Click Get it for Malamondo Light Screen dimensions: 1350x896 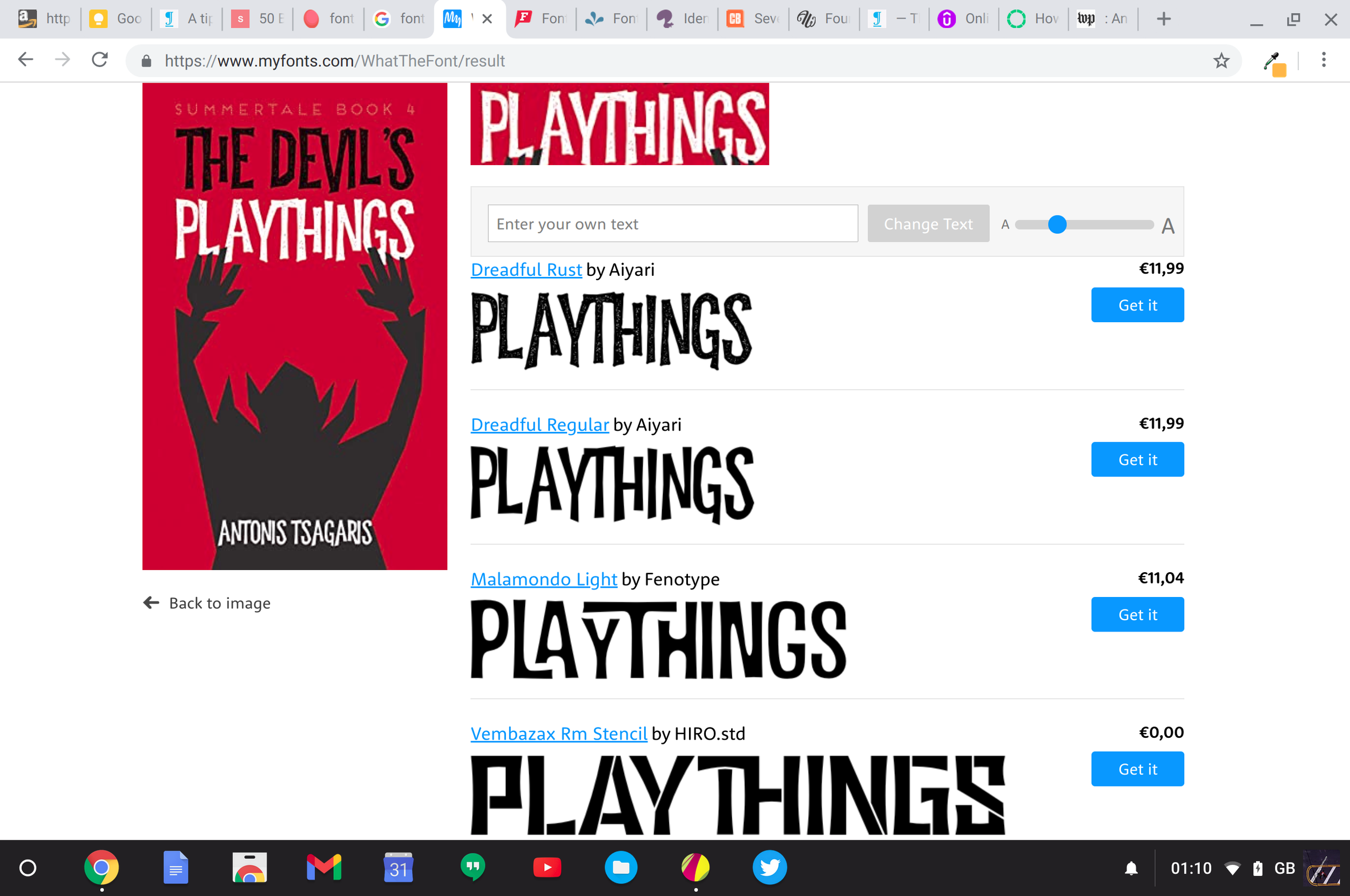pos(1137,614)
